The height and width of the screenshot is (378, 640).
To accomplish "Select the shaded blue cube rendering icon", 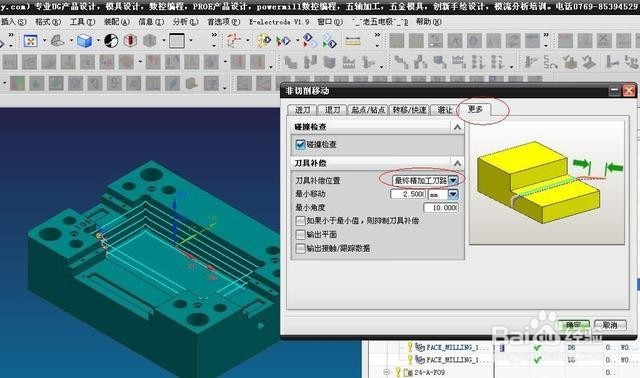I will (x=84, y=41).
